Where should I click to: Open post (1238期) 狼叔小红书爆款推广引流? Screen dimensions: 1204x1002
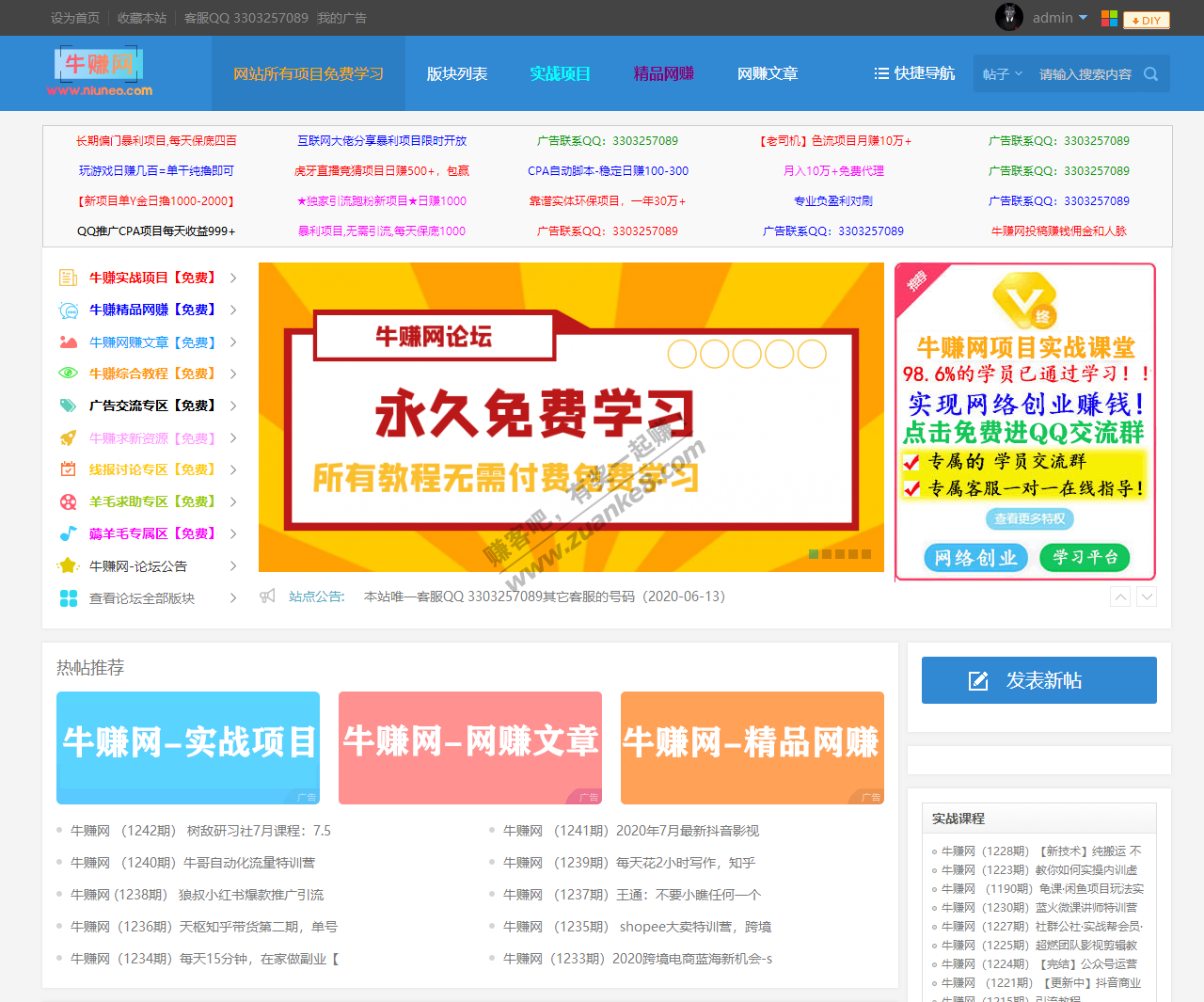click(197, 895)
